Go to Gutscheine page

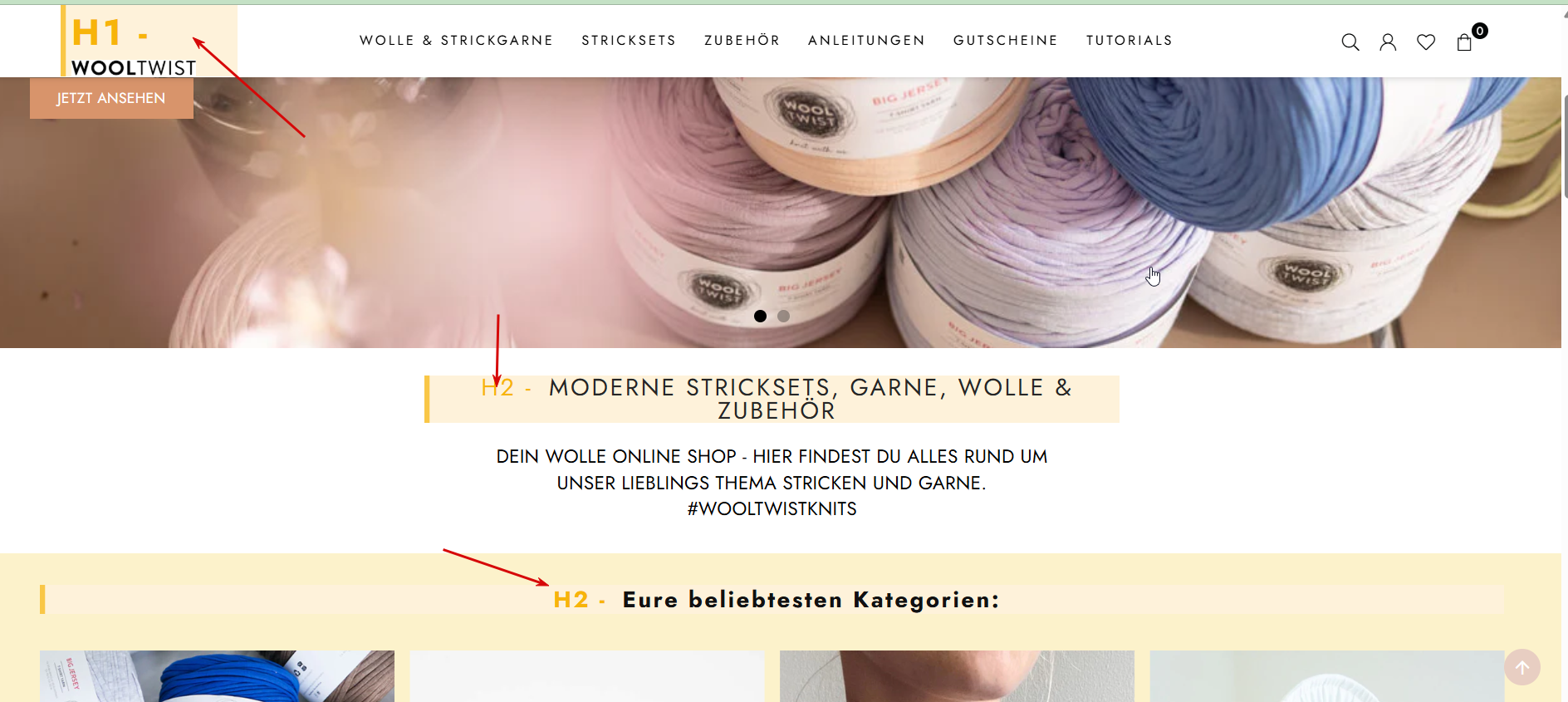(1006, 41)
